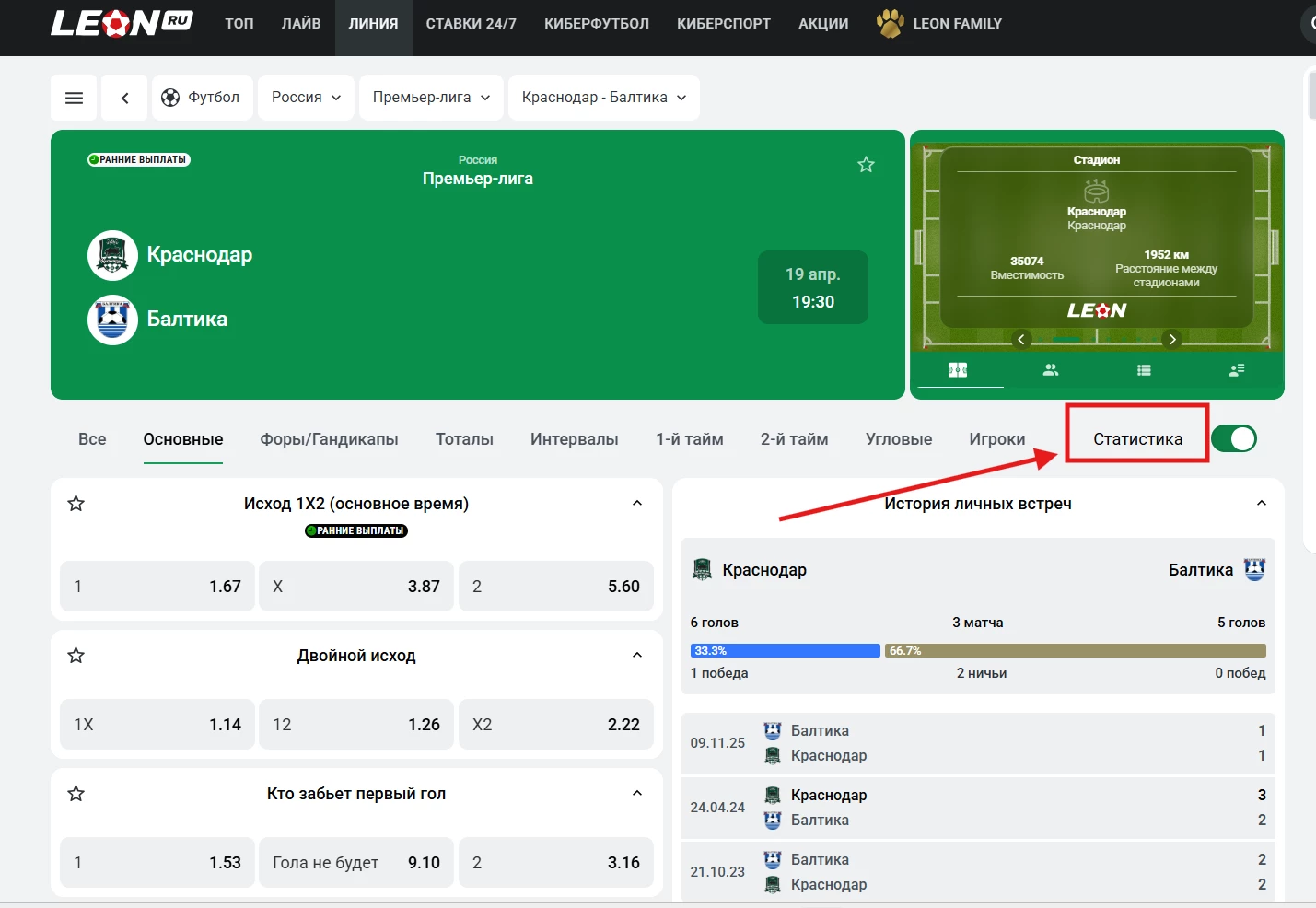Switch to the Тоталы tab
Screen dimensions: 1316x908
[464, 439]
